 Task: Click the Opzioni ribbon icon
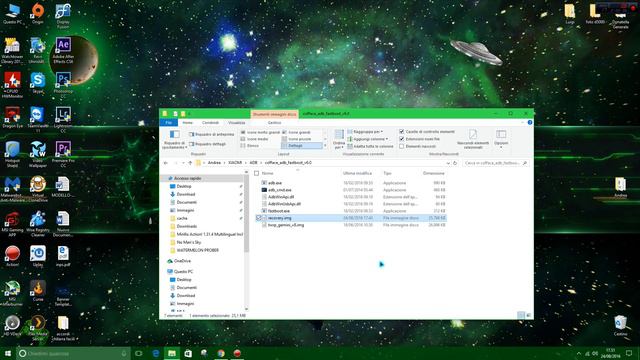pyautogui.click(x=501, y=139)
